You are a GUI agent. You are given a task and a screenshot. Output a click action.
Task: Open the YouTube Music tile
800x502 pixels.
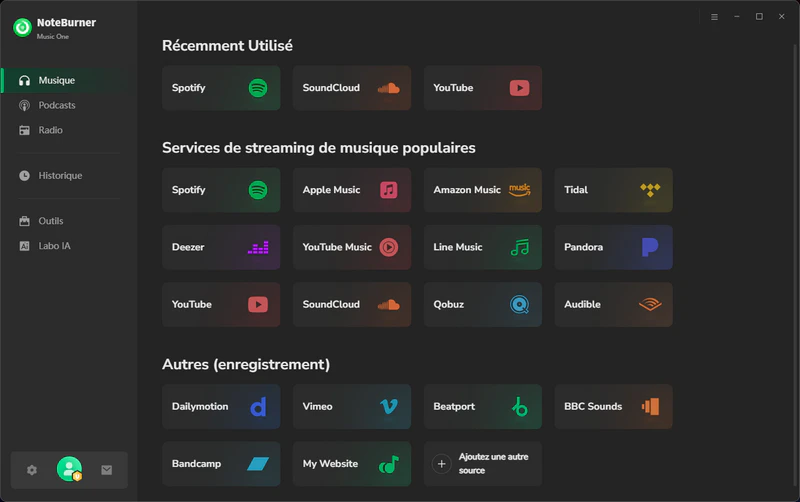351,247
